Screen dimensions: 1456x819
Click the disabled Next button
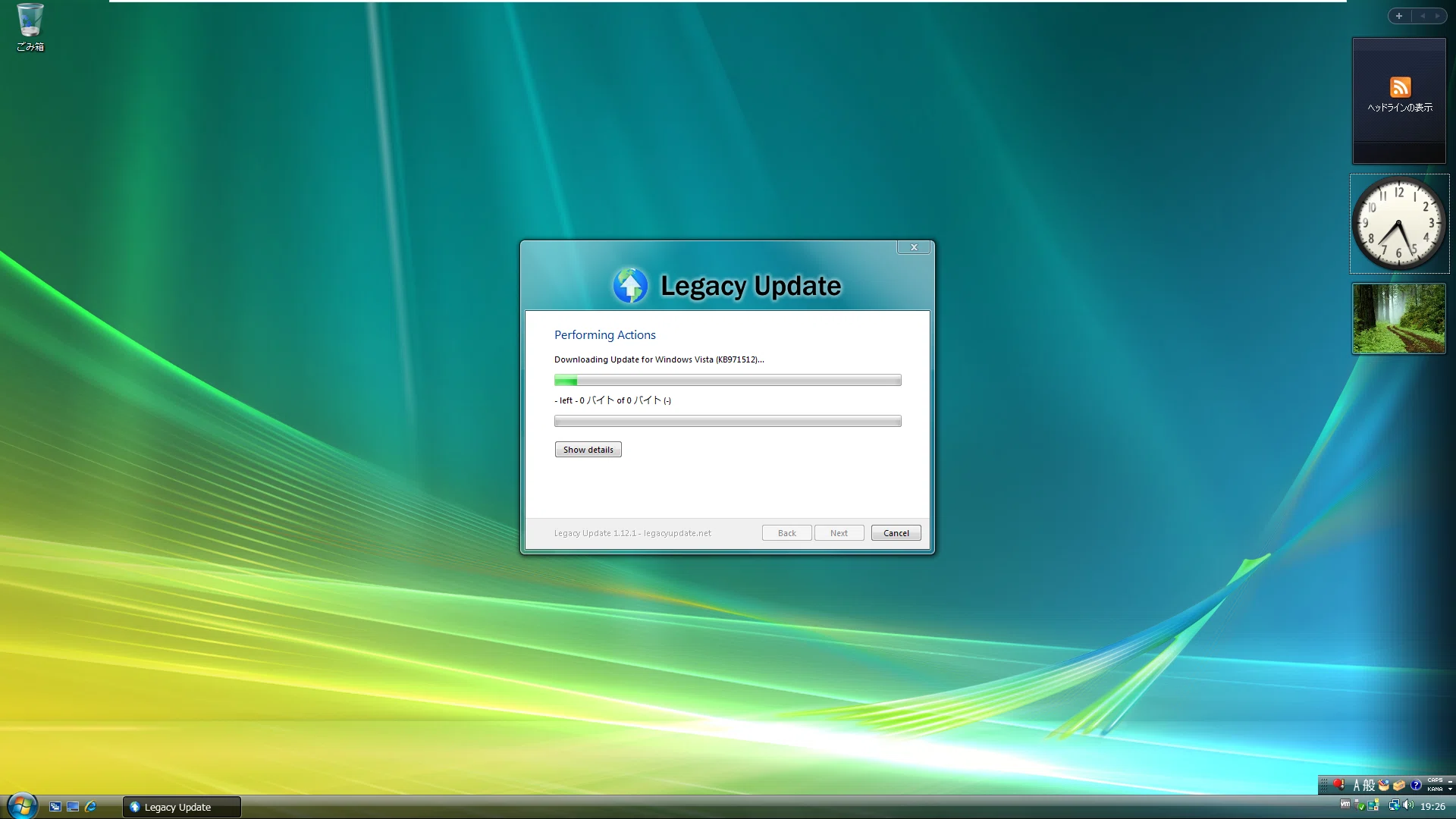click(839, 533)
